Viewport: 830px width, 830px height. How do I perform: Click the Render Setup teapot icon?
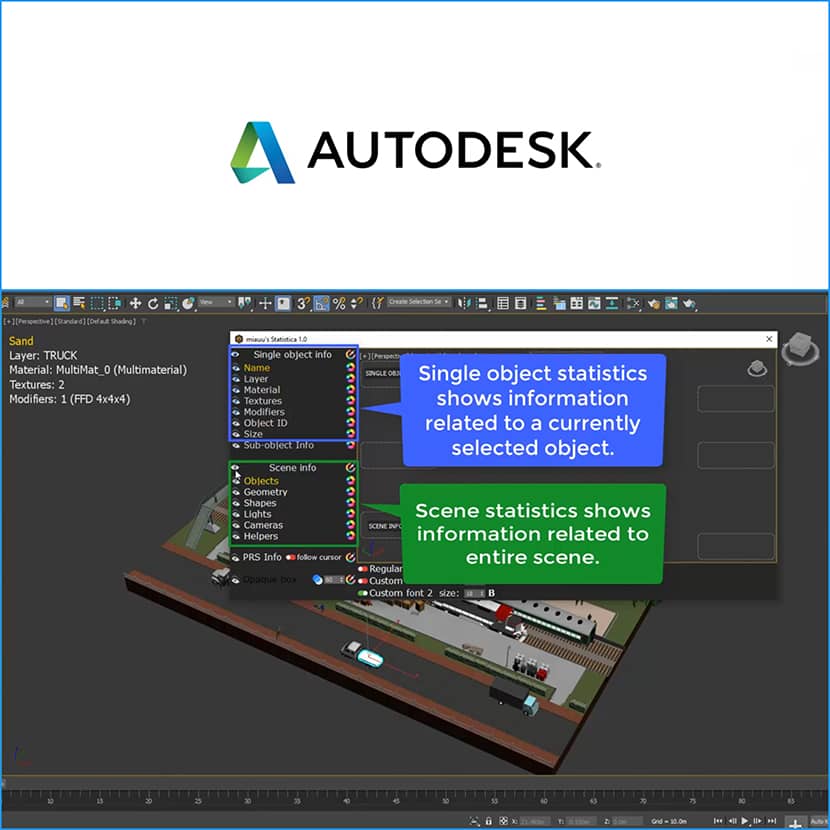point(654,303)
